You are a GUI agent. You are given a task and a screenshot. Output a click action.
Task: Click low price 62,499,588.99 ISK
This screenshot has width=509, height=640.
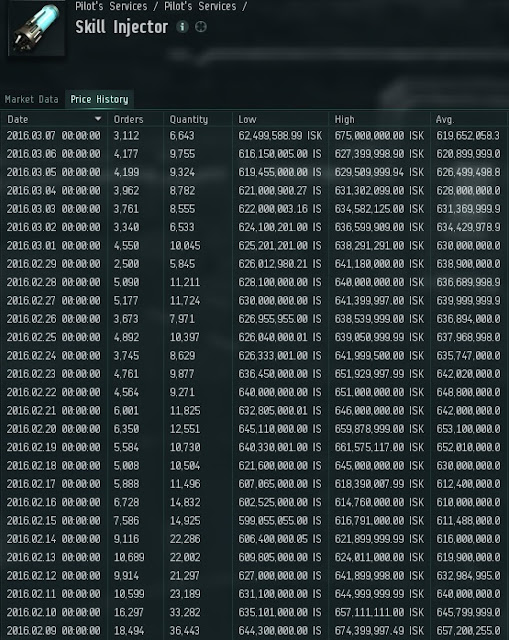(x=280, y=136)
